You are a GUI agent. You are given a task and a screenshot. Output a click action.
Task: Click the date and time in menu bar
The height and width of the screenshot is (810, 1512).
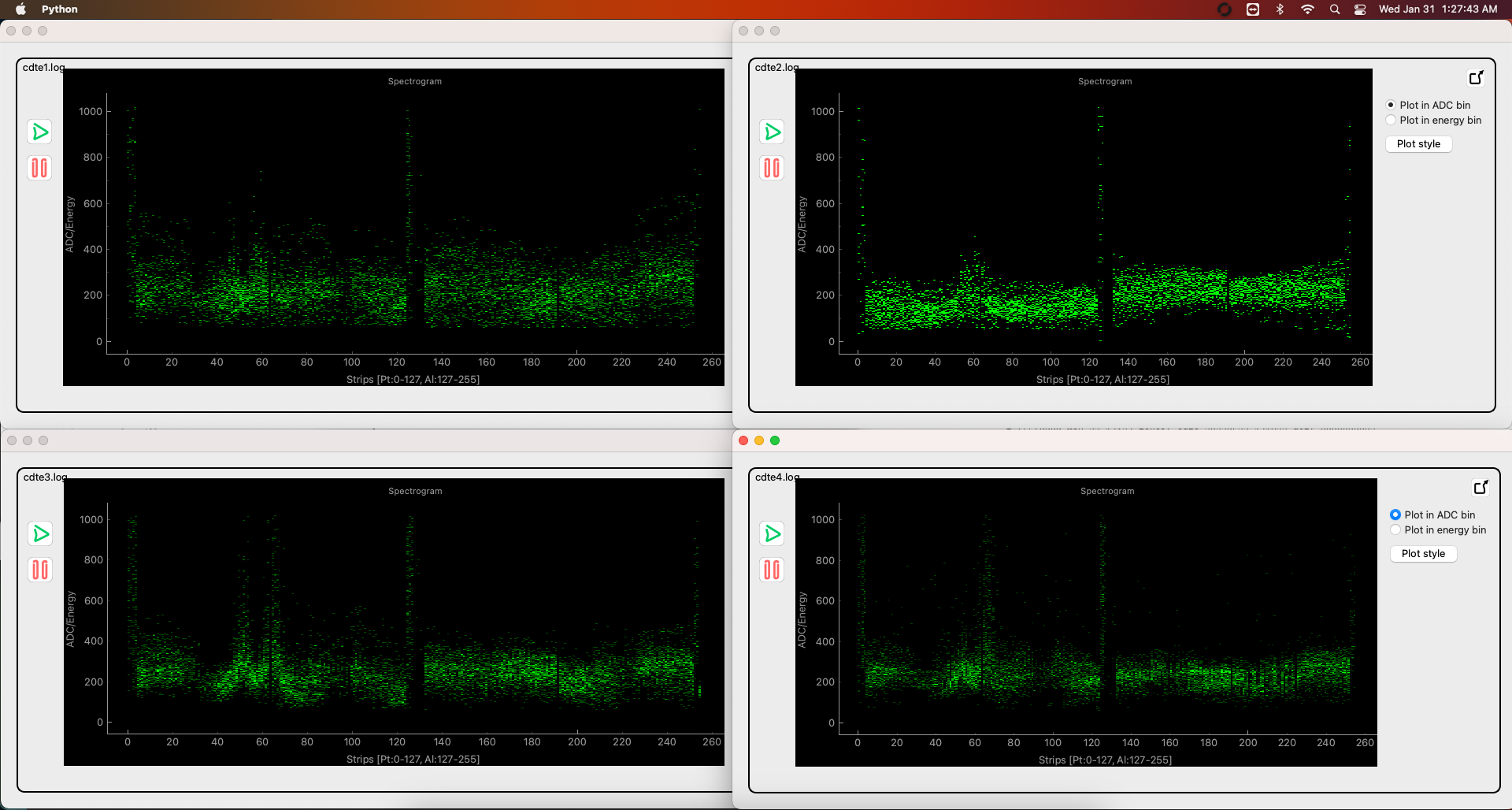1438,9
